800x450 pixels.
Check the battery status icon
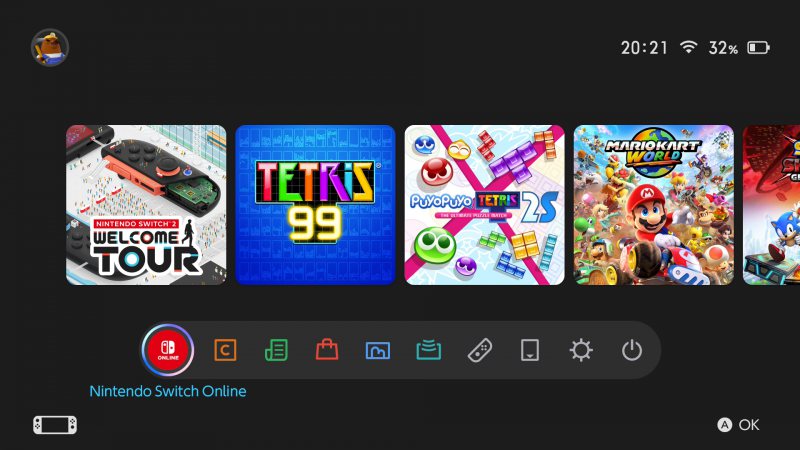758,48
